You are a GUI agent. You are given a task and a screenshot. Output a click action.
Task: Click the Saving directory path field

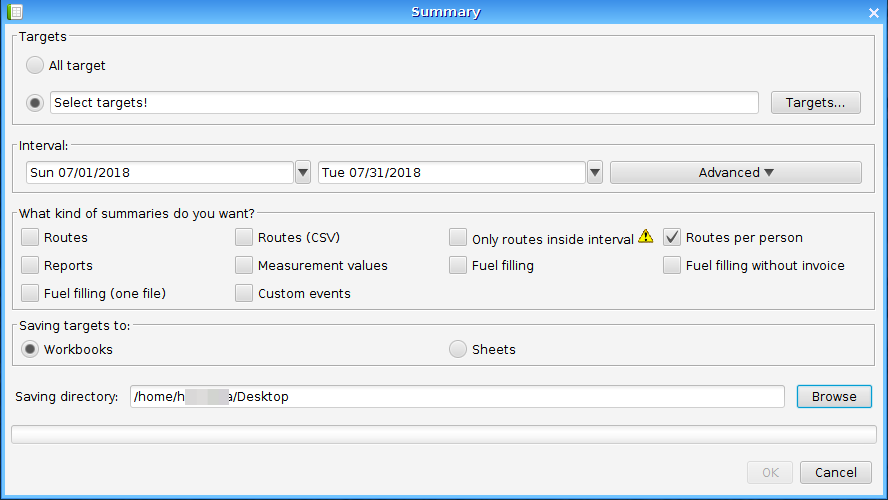[x=457, y=397]
